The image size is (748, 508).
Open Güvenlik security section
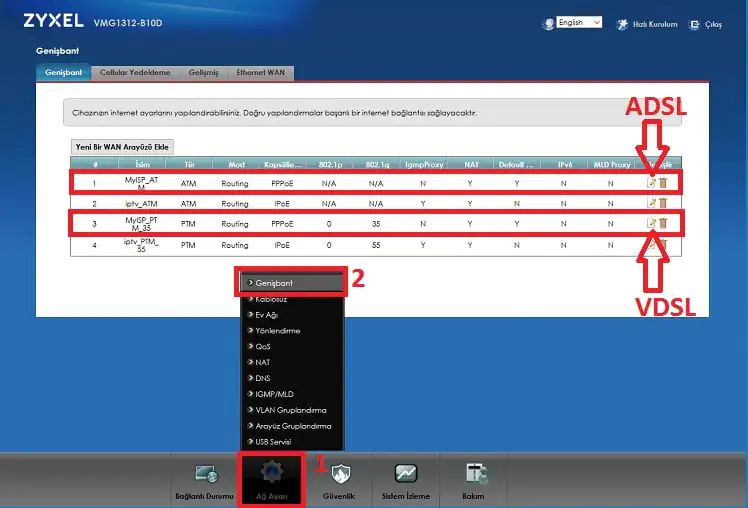[x=339, y=480]
